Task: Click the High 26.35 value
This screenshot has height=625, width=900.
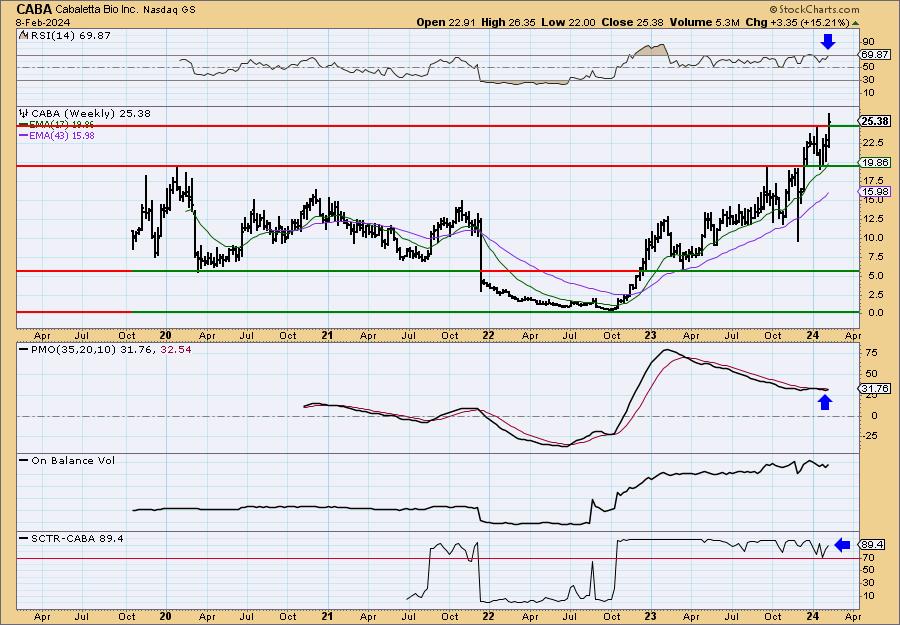Action: (x=510, y=22)
